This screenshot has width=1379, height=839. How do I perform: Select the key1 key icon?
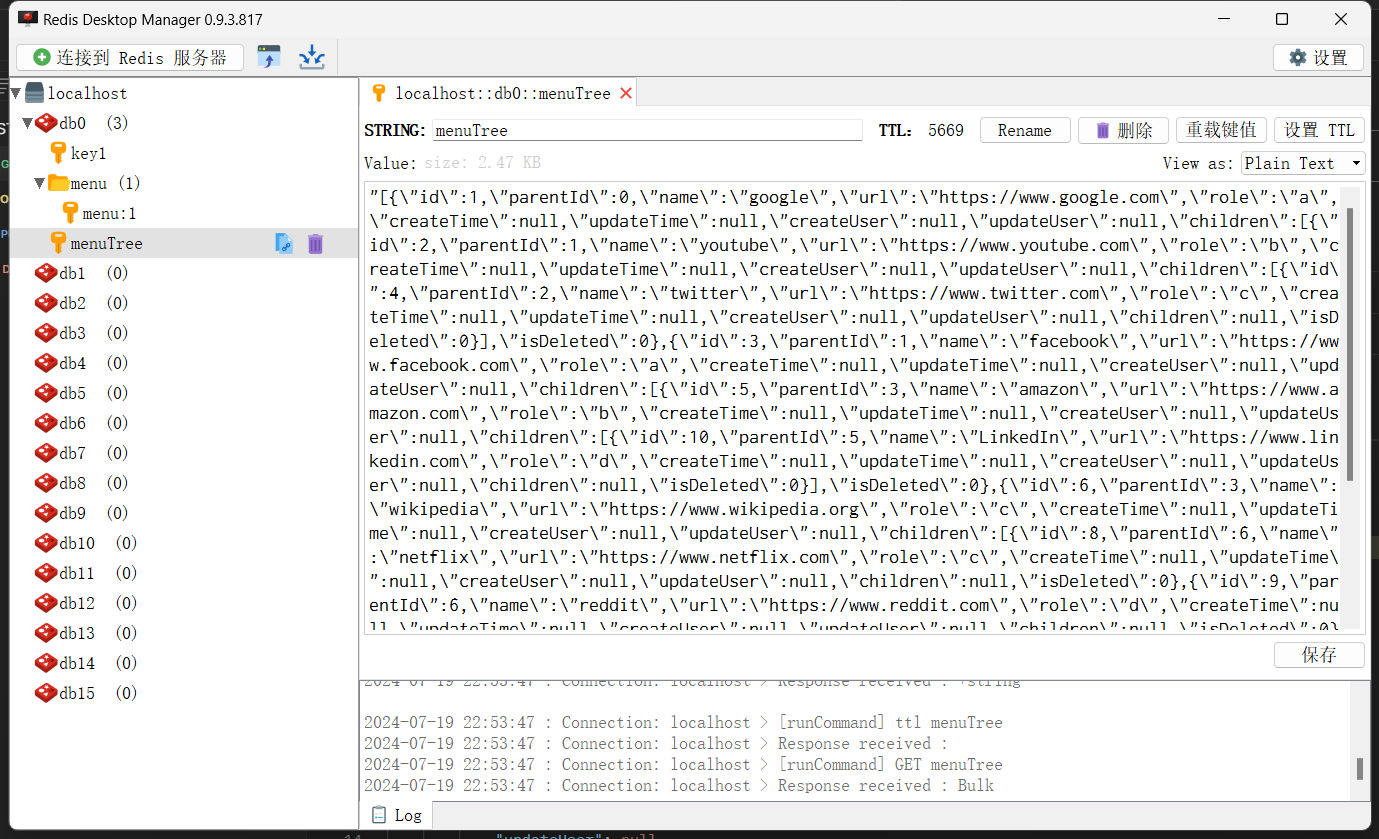58,153
